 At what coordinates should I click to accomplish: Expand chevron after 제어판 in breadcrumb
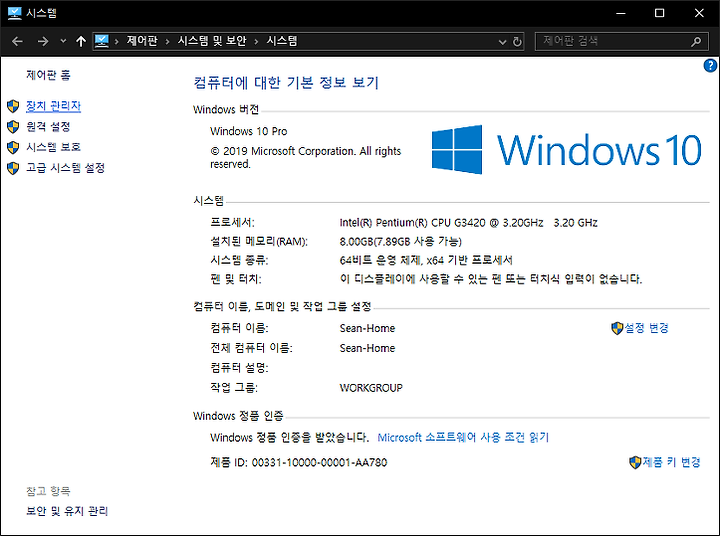pyautogui.click(x=168, y=42)
